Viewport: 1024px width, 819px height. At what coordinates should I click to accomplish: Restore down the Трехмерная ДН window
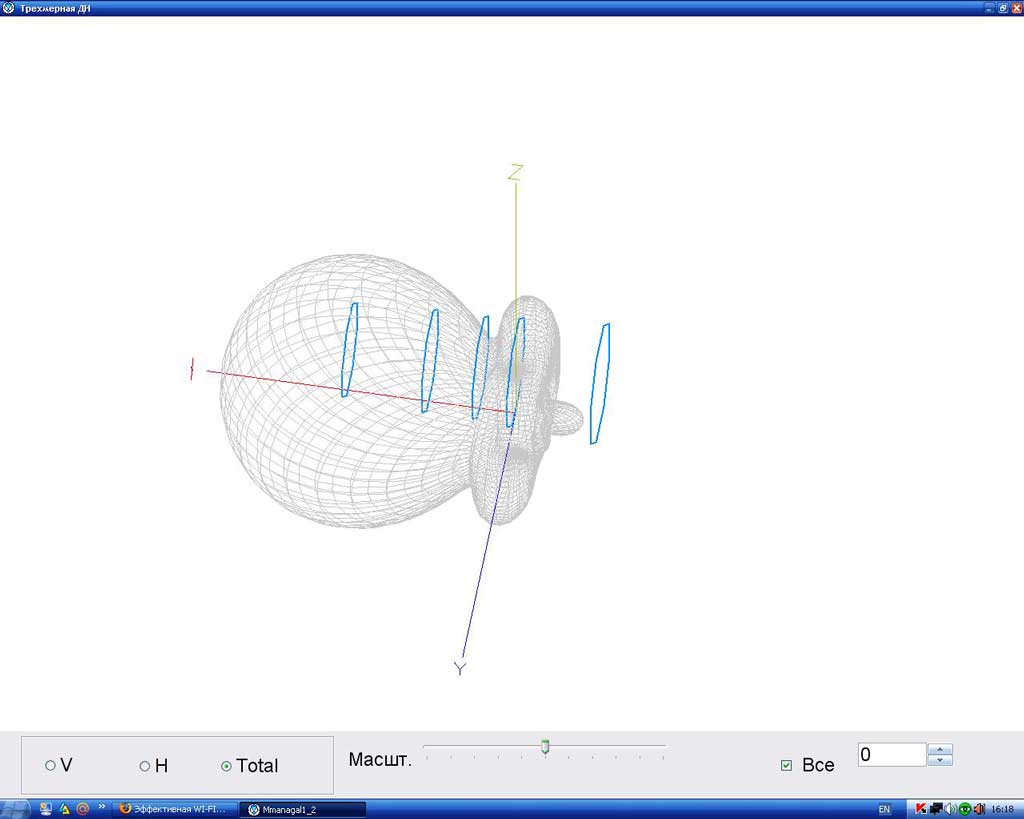[x=1002, y=8]
